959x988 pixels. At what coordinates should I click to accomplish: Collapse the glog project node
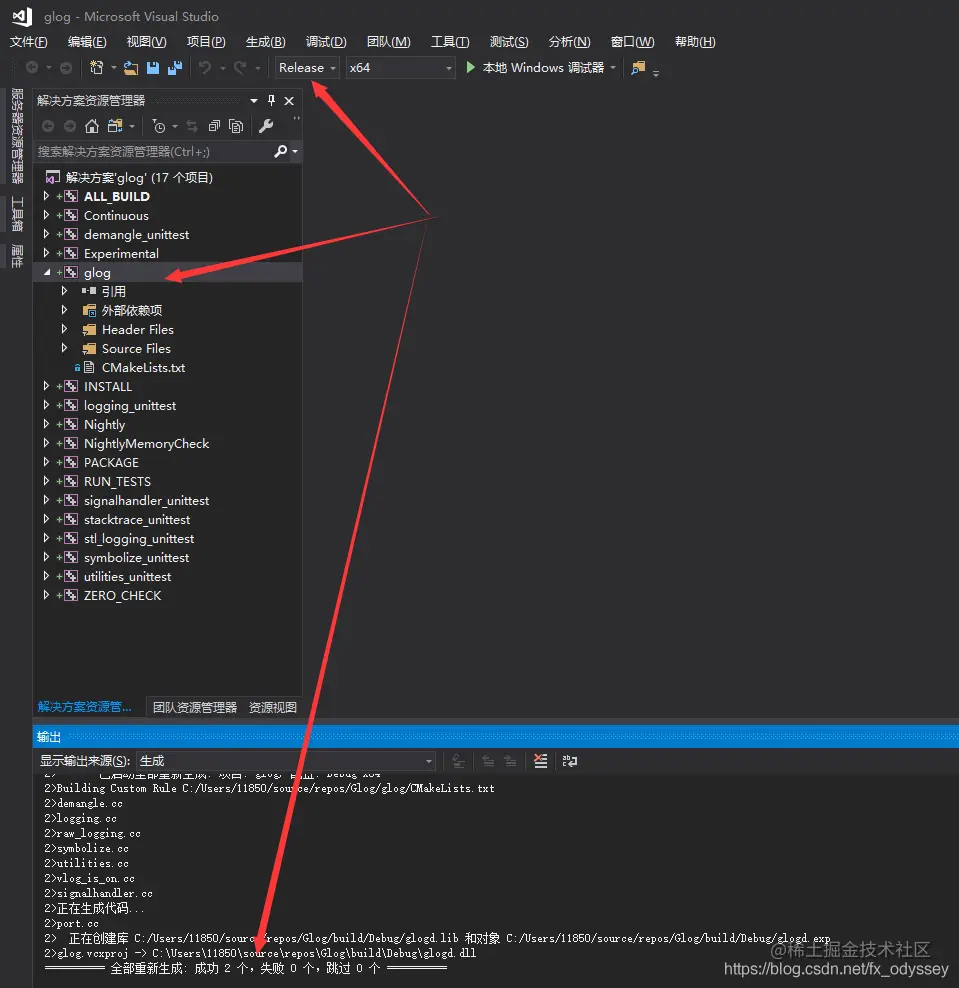click(47, 272)
